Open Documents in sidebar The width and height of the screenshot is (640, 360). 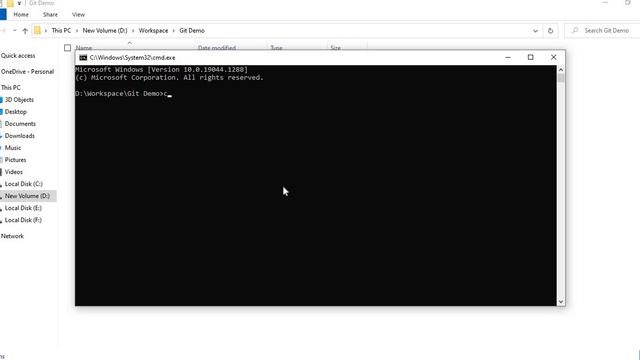coord(20,124)
